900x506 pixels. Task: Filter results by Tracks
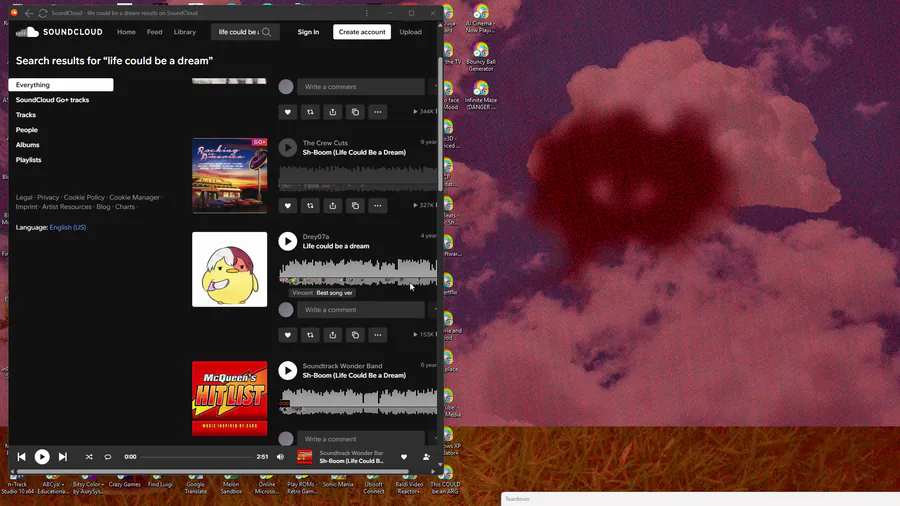(26, 115)
